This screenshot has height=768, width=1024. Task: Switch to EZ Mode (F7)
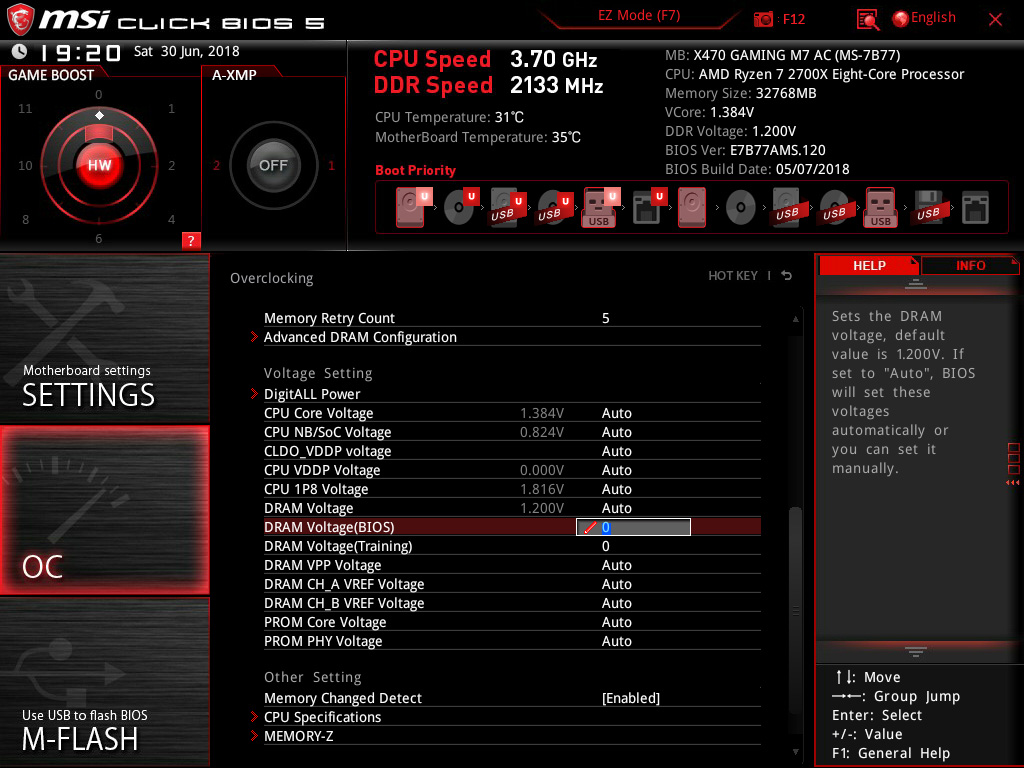639,15
